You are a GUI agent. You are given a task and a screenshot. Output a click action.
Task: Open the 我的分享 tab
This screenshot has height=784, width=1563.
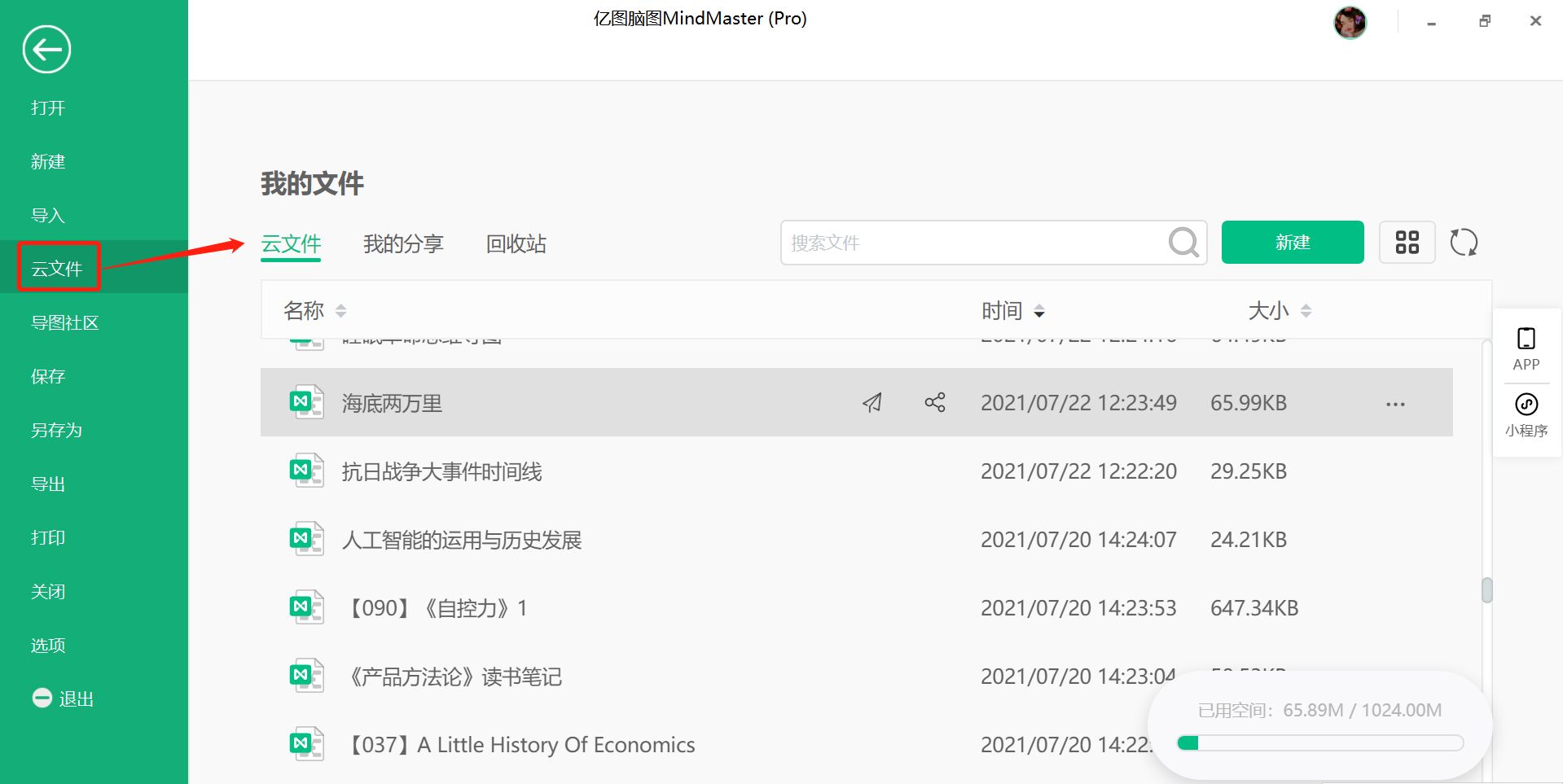[403, 243]
